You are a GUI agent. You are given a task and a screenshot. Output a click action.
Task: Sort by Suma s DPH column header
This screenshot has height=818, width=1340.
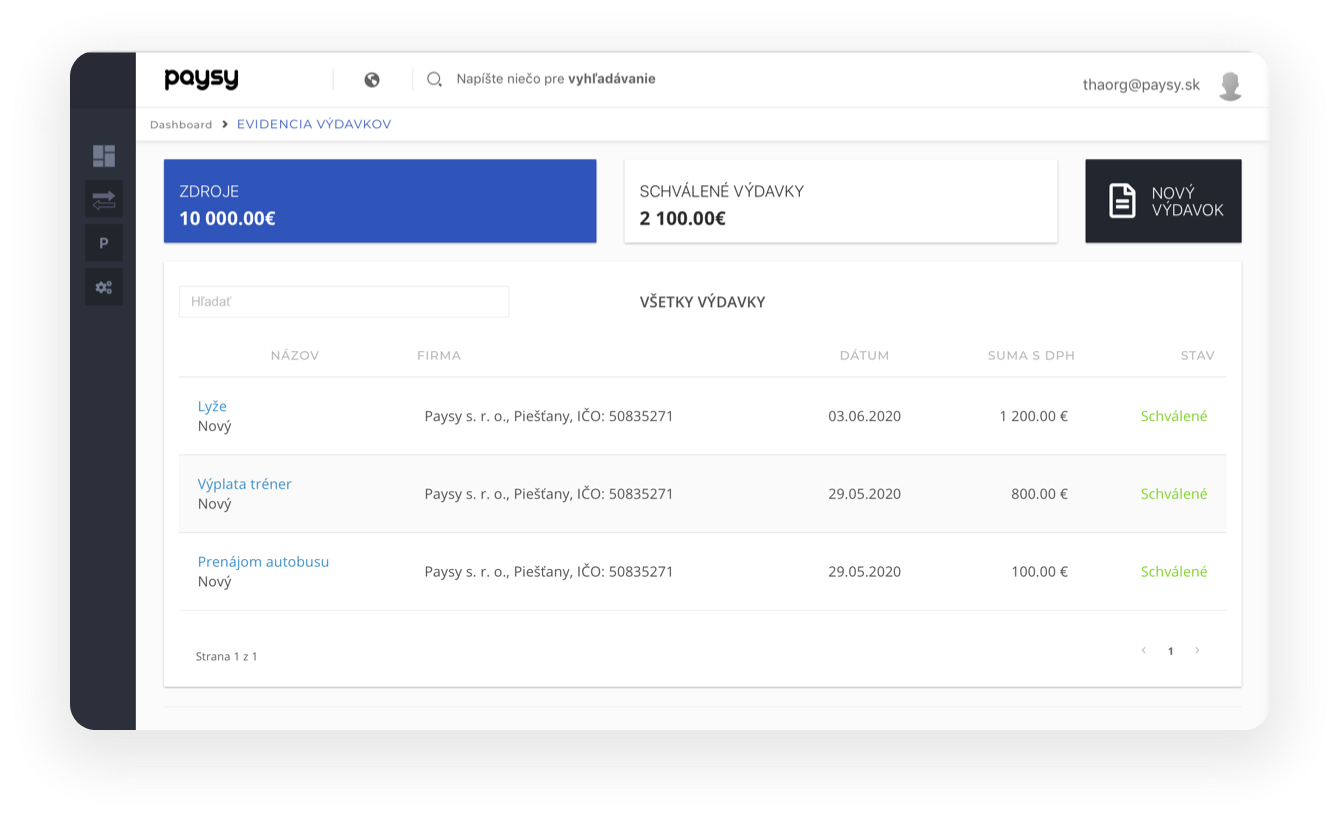[x=1031, y=355]
